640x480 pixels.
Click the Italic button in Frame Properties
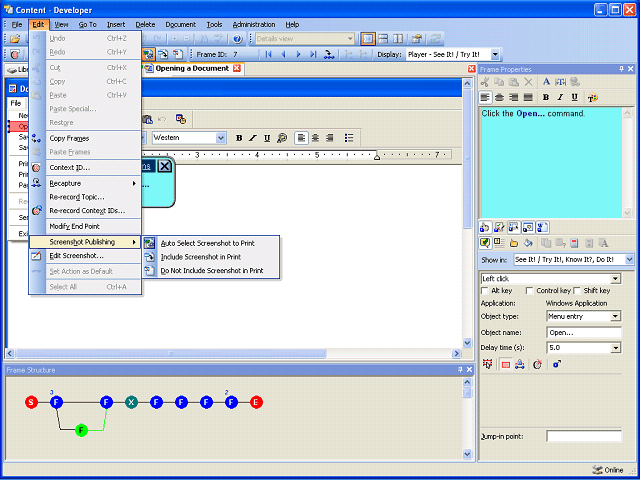(560, 97)
